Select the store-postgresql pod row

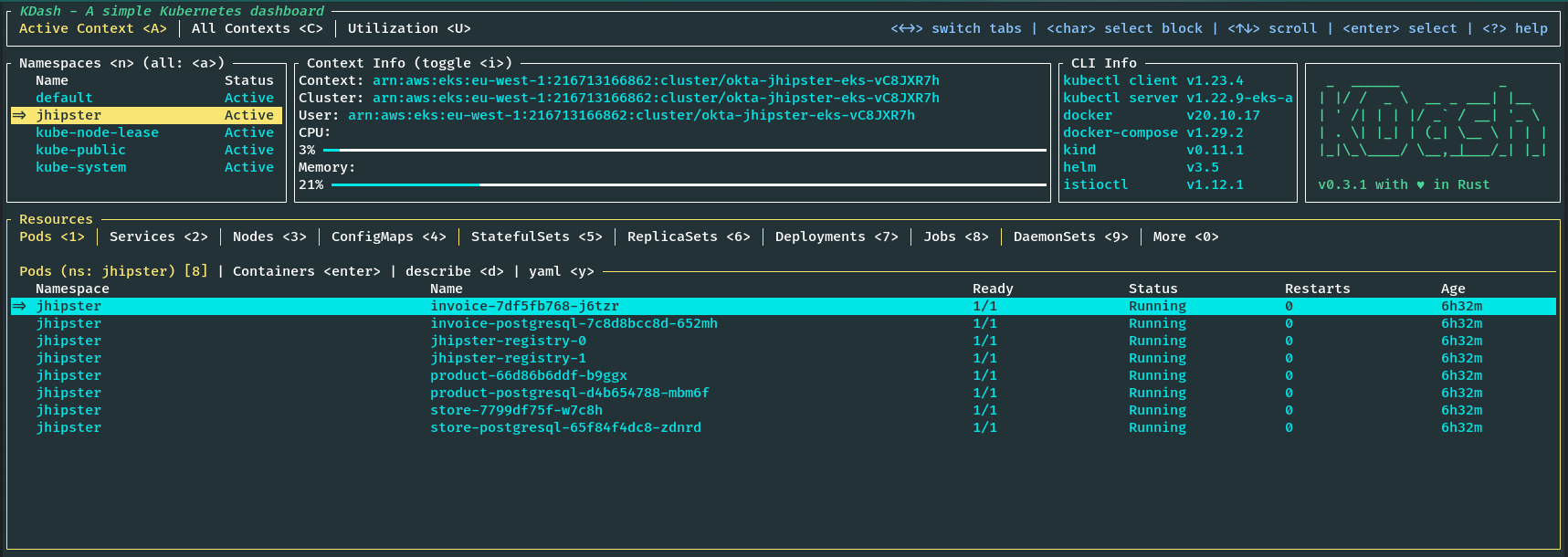[x=565, y=427]
